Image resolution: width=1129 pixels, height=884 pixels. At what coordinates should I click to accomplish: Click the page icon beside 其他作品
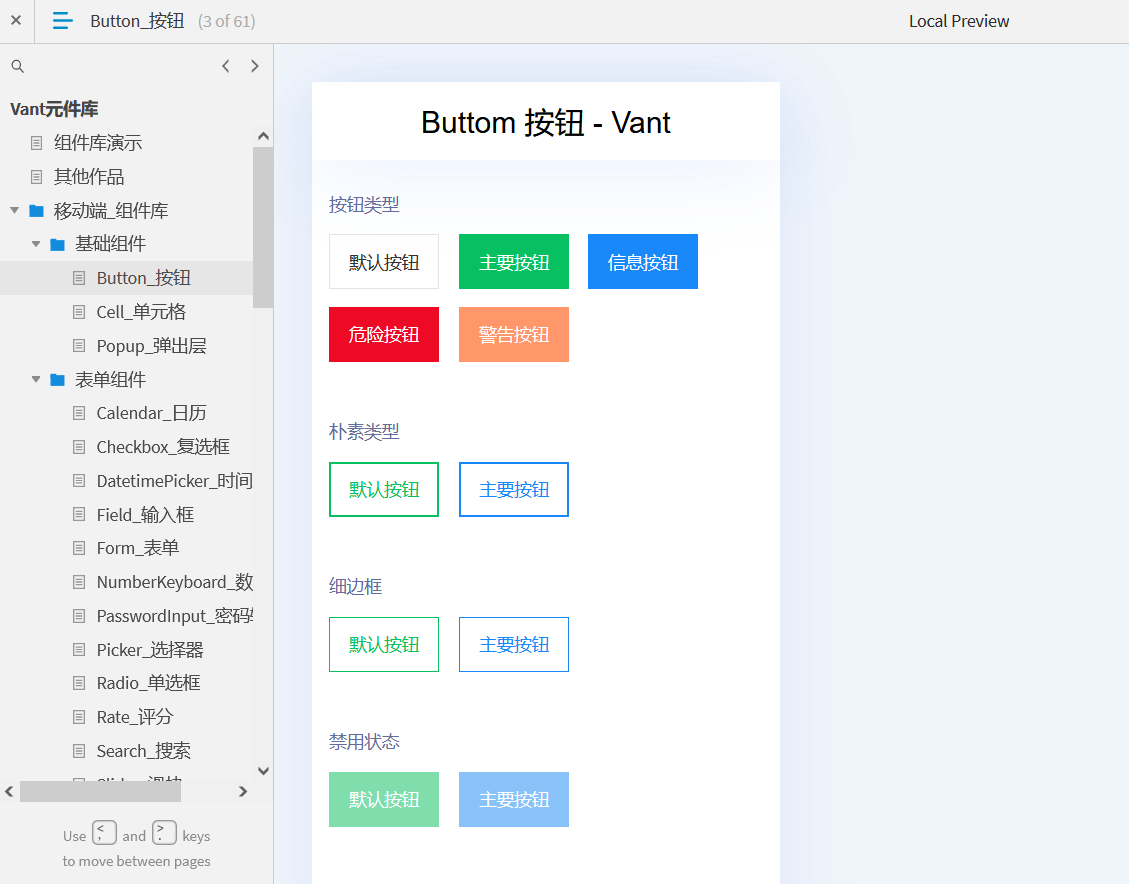[x=37, y=176]
